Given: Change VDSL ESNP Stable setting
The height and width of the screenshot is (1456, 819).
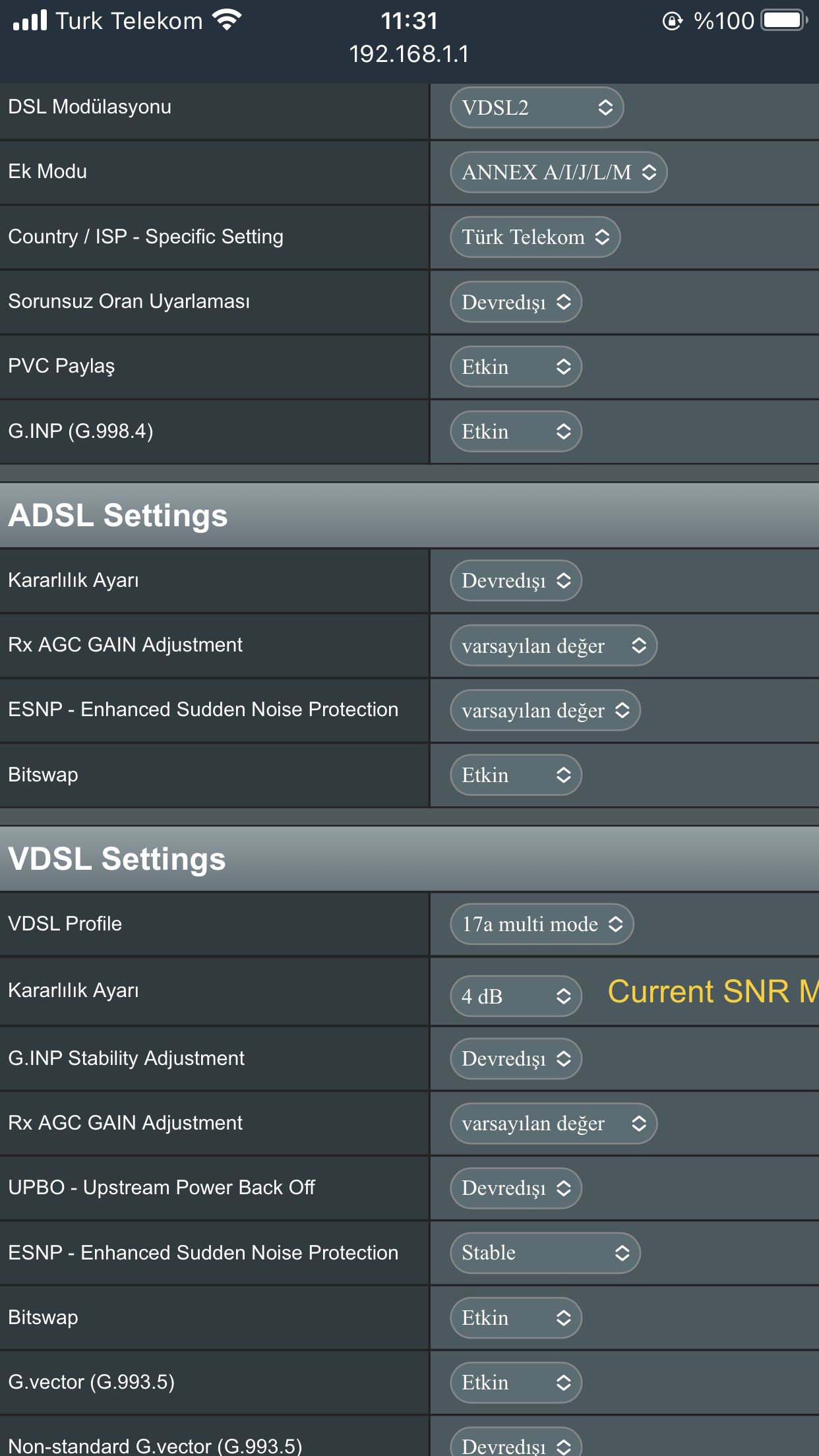Looking at the screenshot, I should (x=545, y=1253).
